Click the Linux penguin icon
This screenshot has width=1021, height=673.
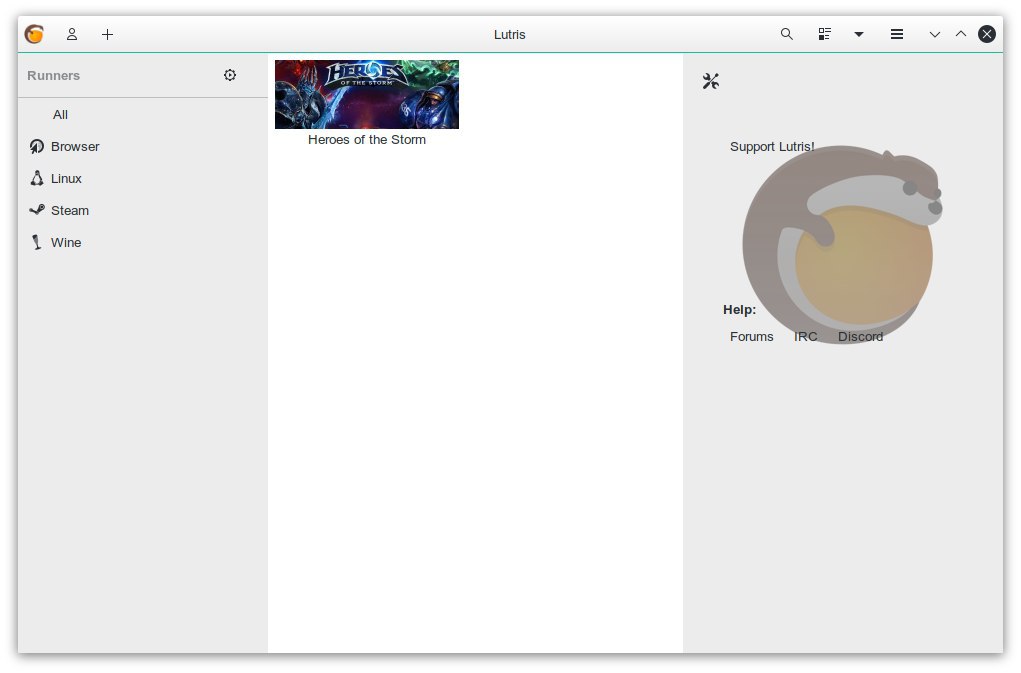pyautogui.click(x=36, y=178)
